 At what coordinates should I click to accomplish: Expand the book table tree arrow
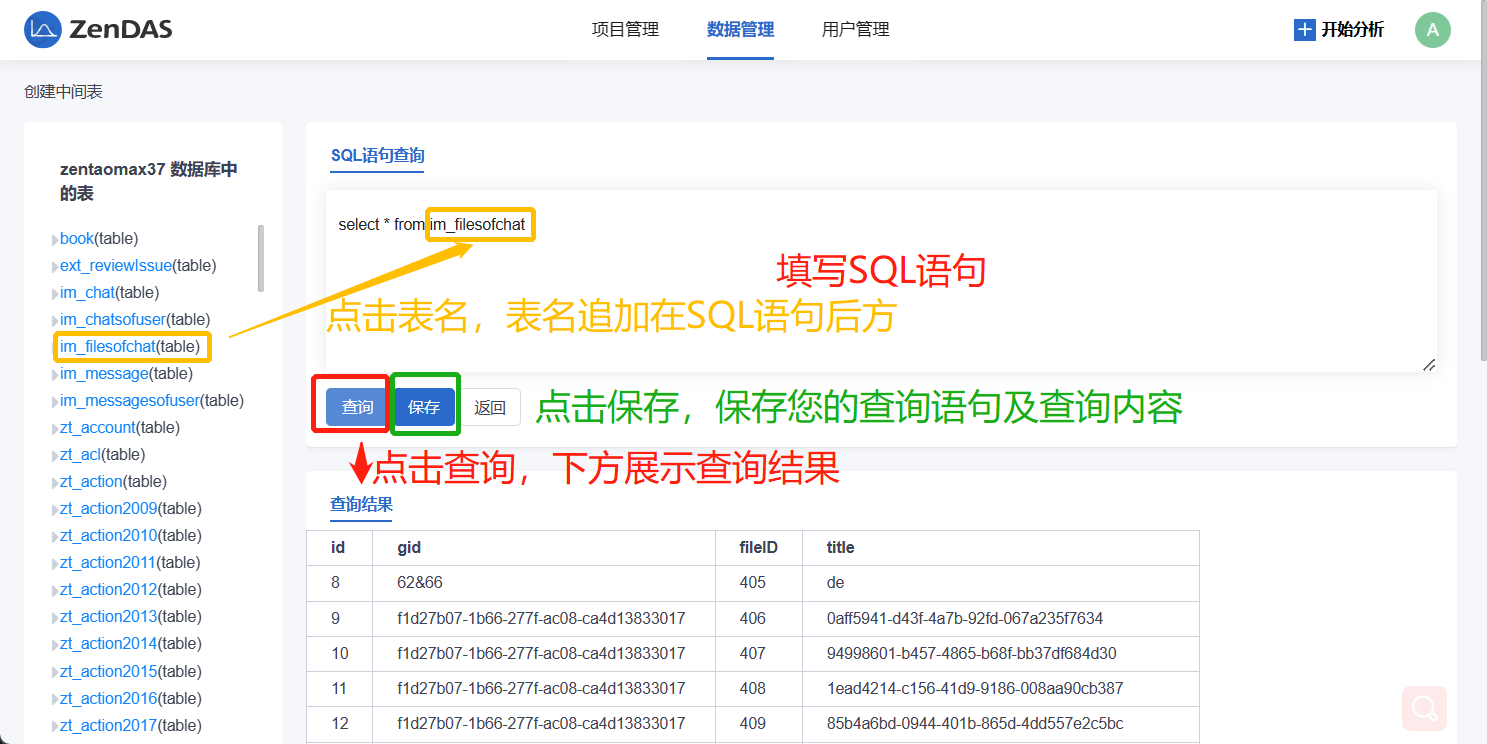[55, 240]
